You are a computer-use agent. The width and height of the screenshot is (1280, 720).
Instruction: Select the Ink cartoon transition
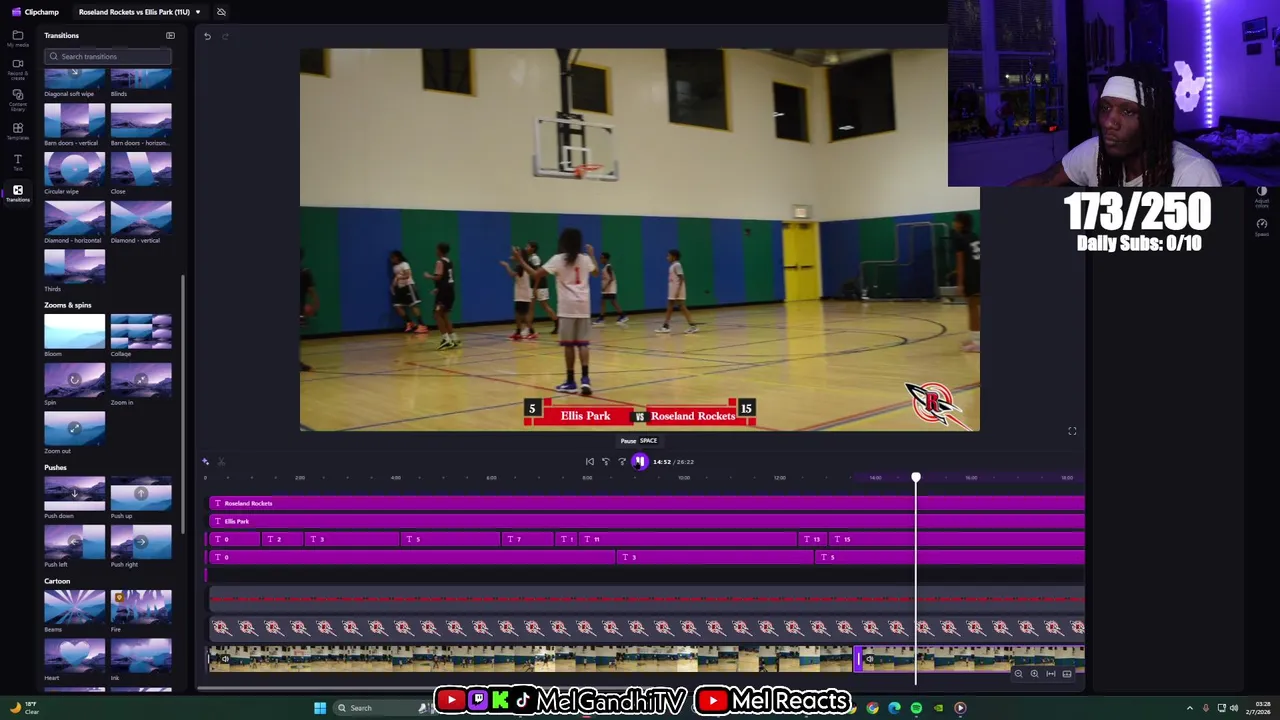[x=141, y=656]
